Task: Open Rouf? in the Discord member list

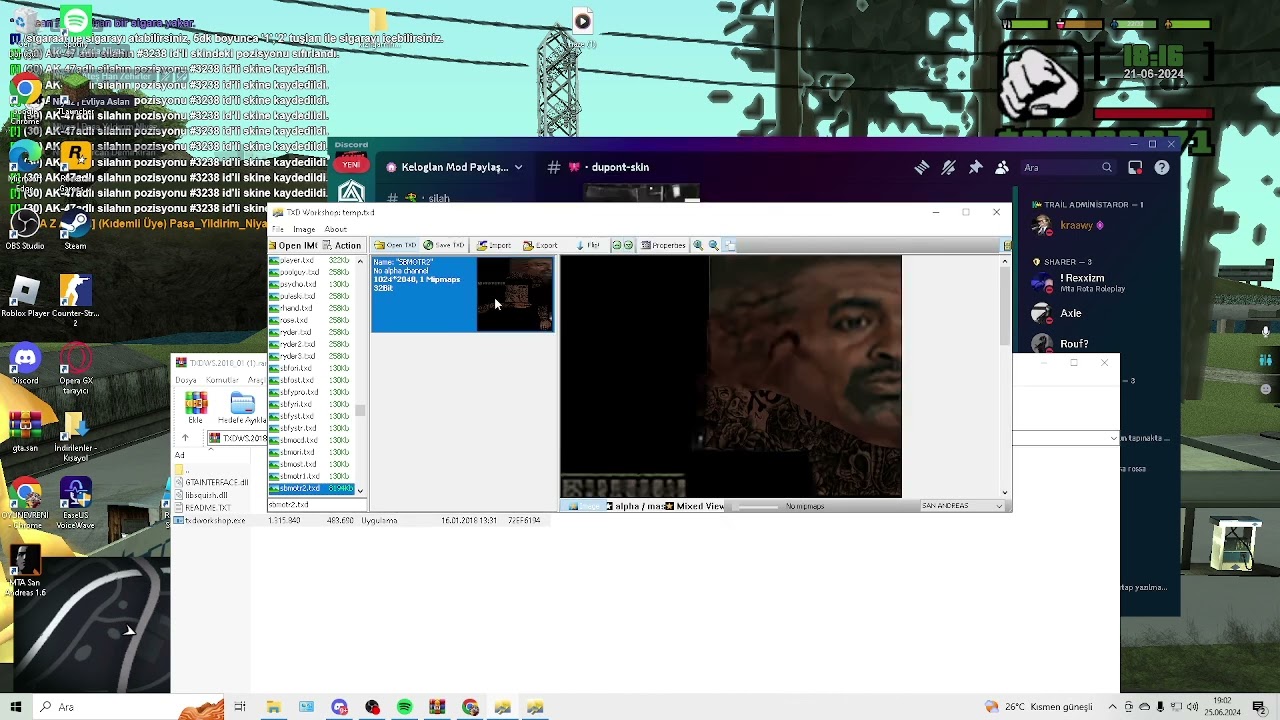Action: [1060, 344]
